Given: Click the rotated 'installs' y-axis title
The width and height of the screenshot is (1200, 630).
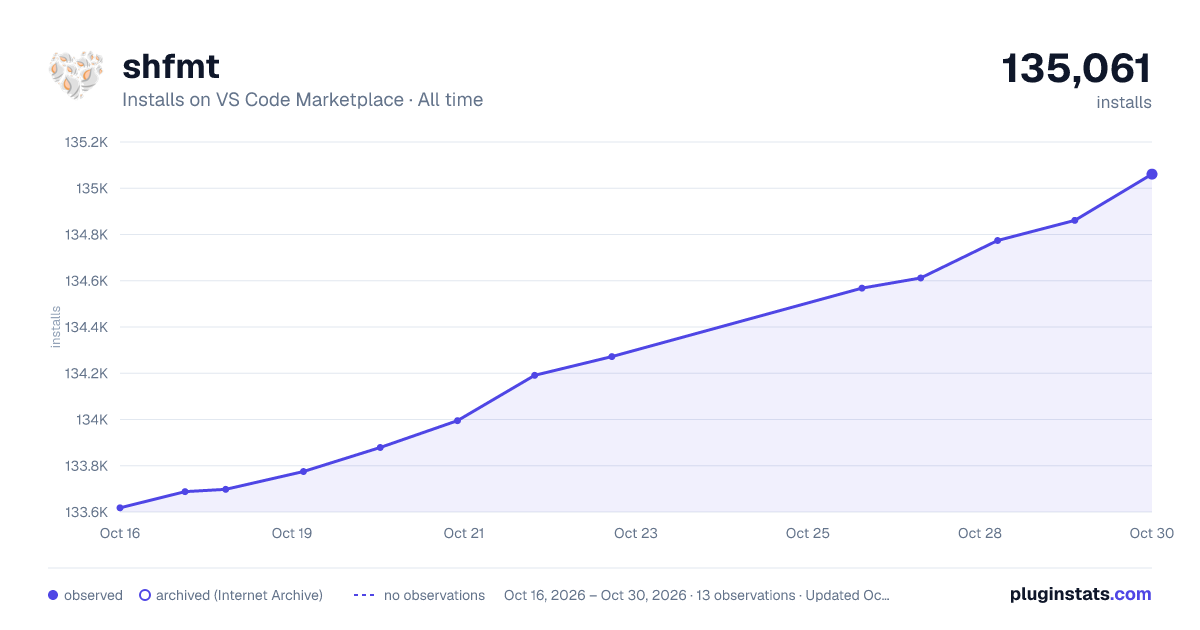Looking at the screenshot, I should [56, 327].
